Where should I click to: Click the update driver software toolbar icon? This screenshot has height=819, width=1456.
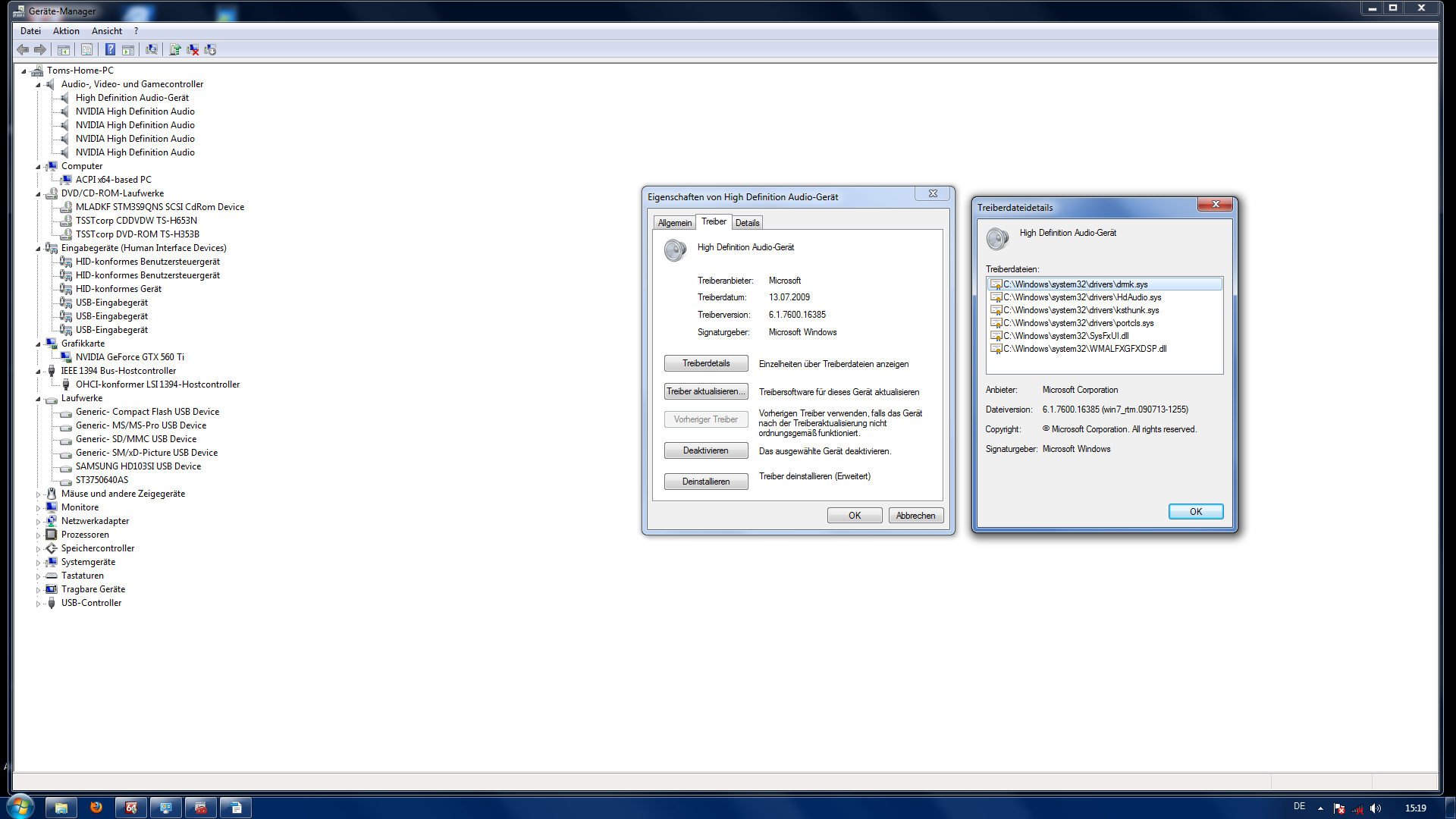(x=175, y=49)
